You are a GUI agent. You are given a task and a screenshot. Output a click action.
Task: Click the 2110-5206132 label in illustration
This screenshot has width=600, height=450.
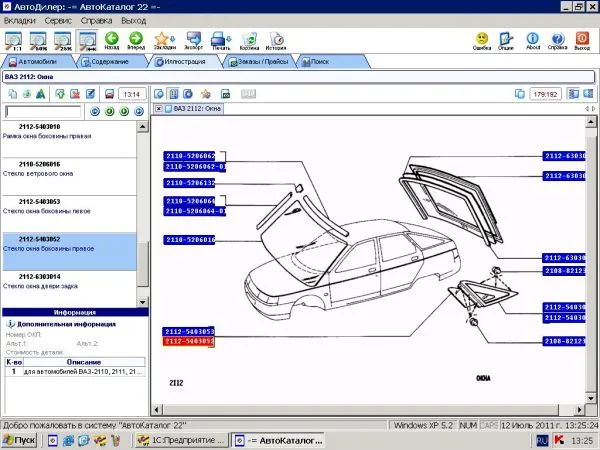click(x=189, y=183)
